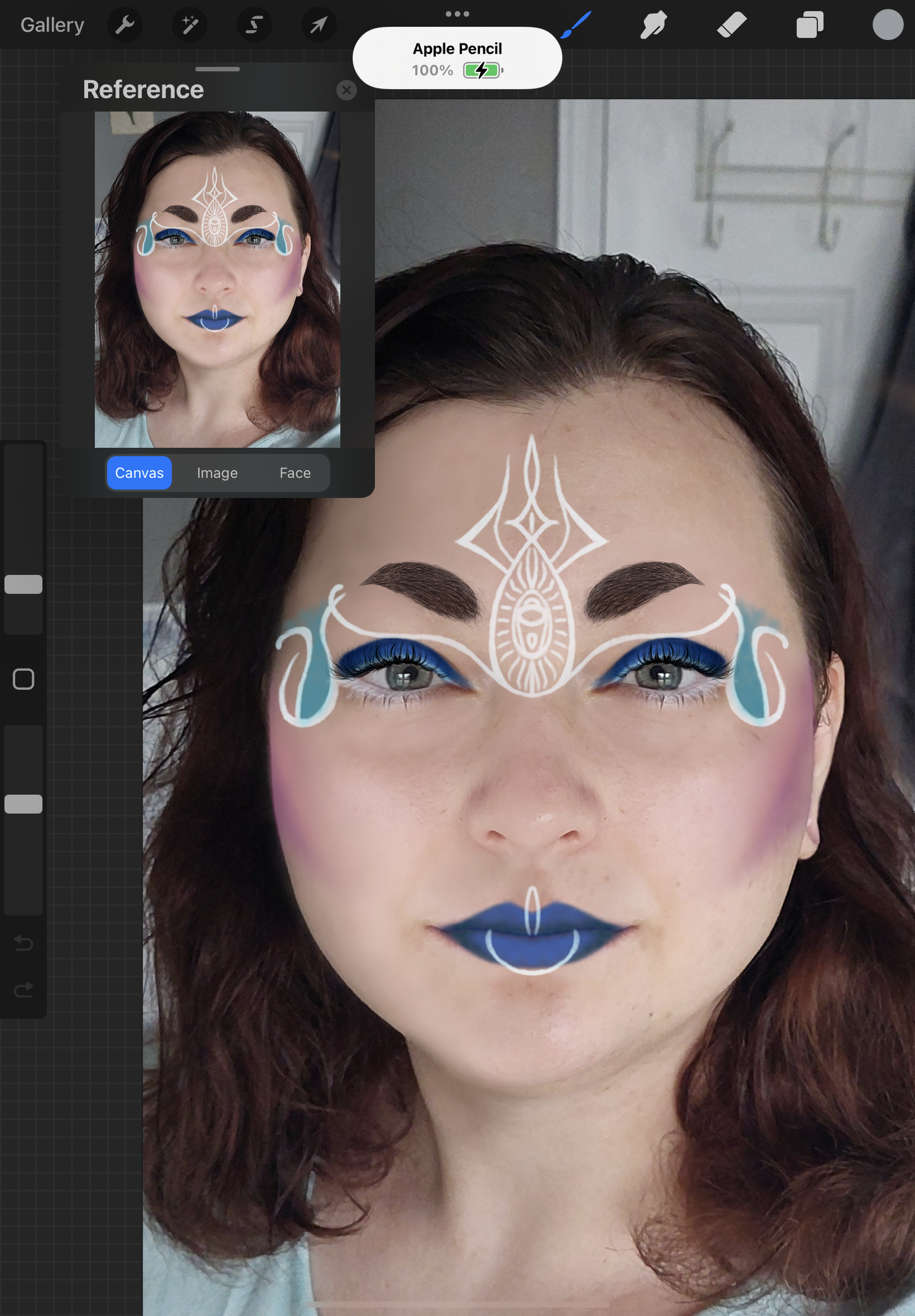Open the active color picker circle

pyautogui.click(x=887, y=25)
